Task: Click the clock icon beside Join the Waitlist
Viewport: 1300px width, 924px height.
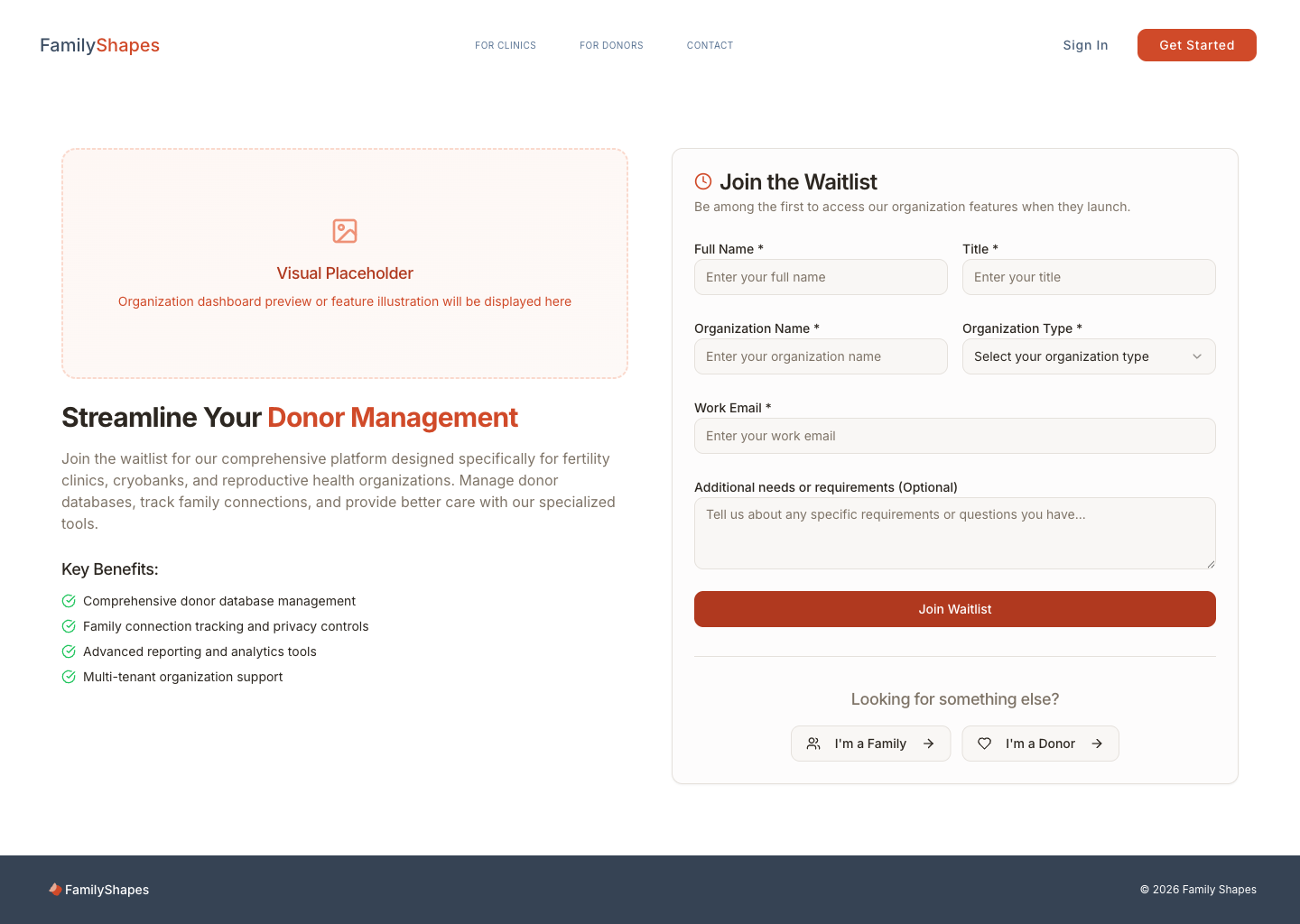Action: (x=703, y=181)
